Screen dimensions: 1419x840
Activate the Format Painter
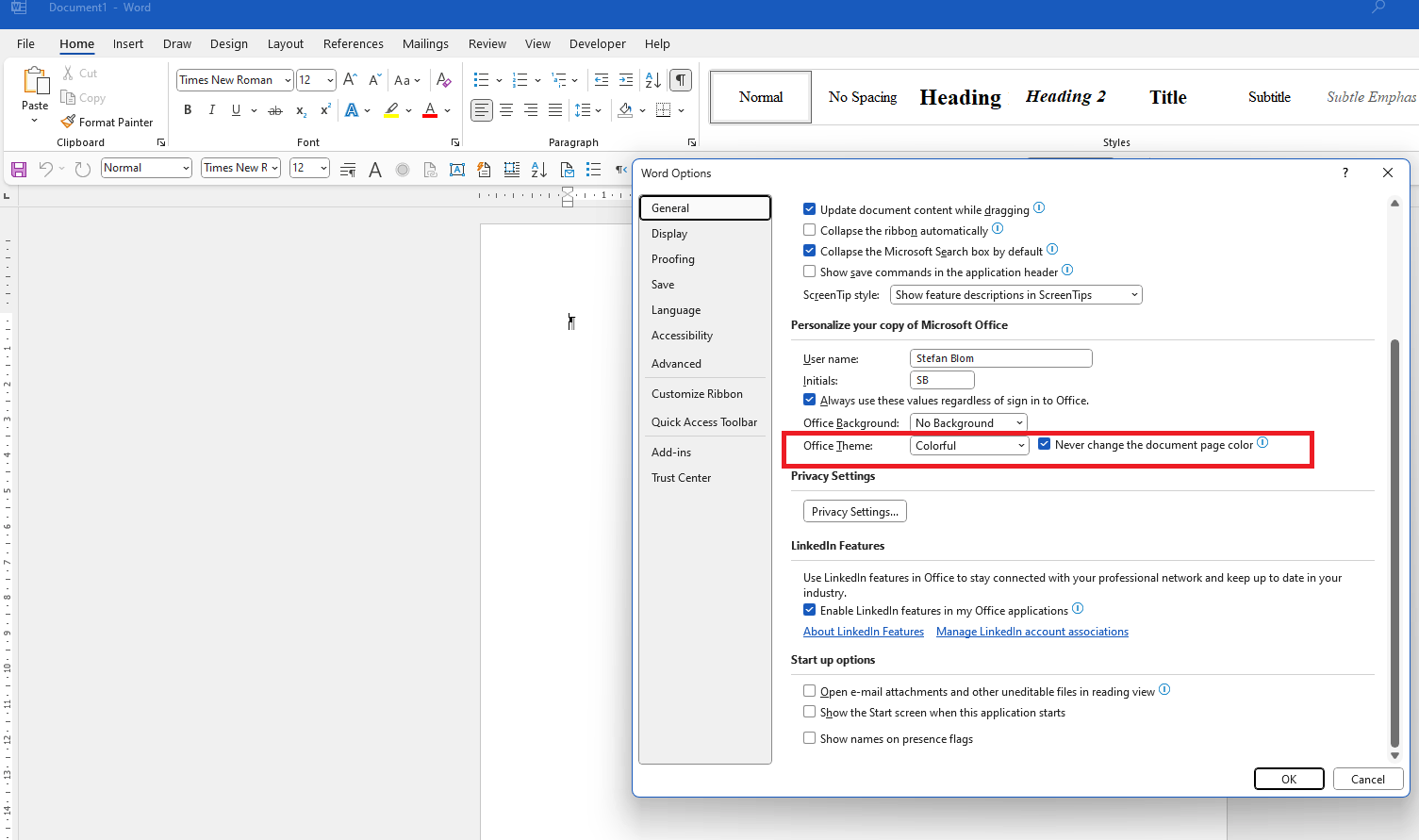pyautogui.click(x=107, y=122)
